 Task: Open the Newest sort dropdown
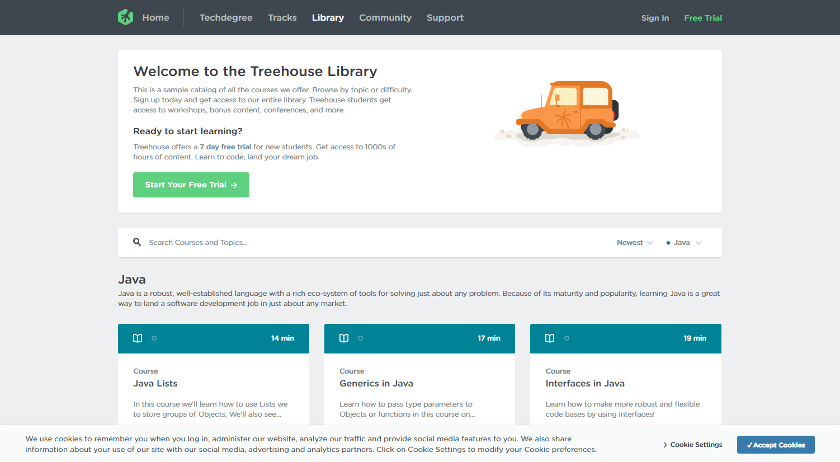(x=634, y=243)
